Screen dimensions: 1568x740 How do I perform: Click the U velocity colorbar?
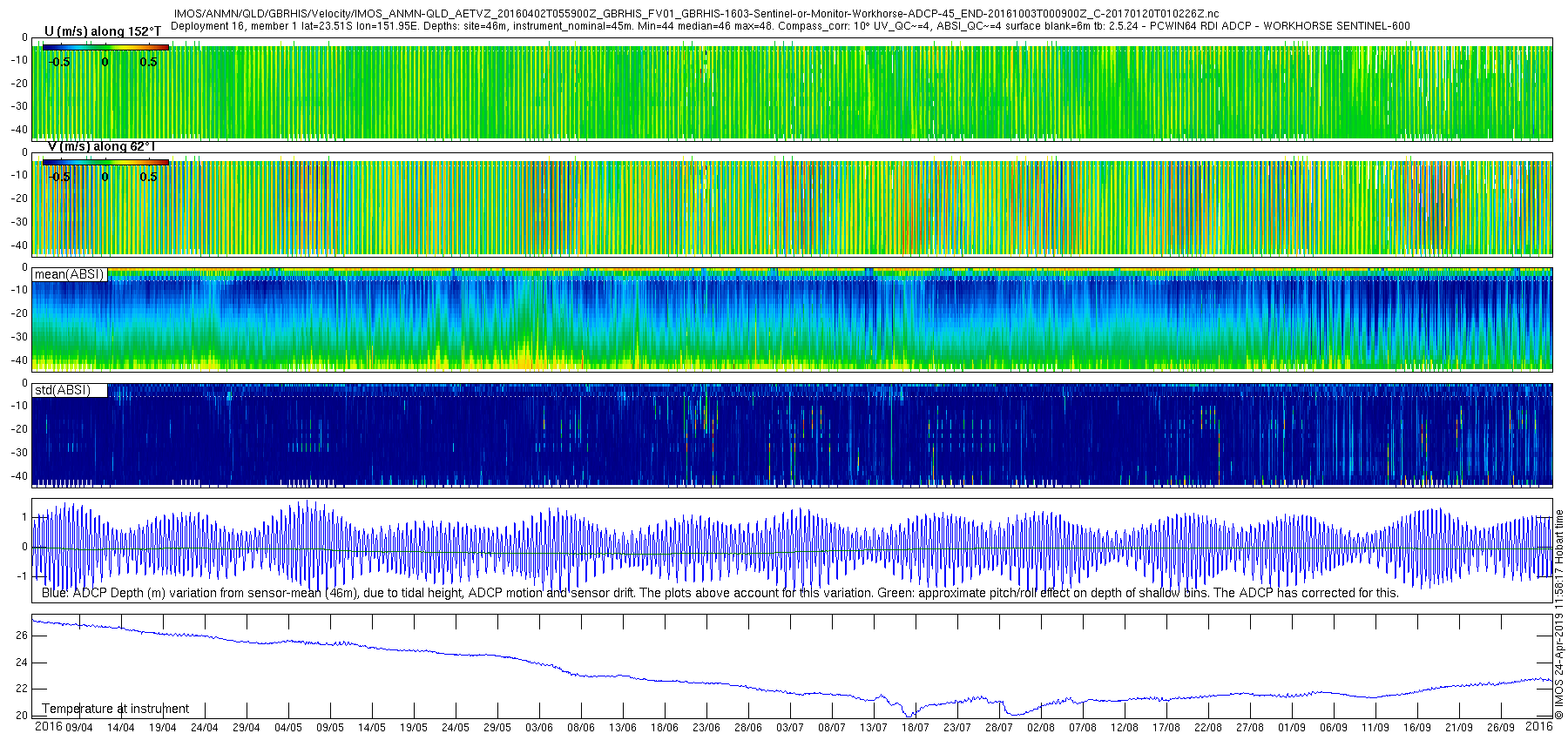tap(105, 48)
